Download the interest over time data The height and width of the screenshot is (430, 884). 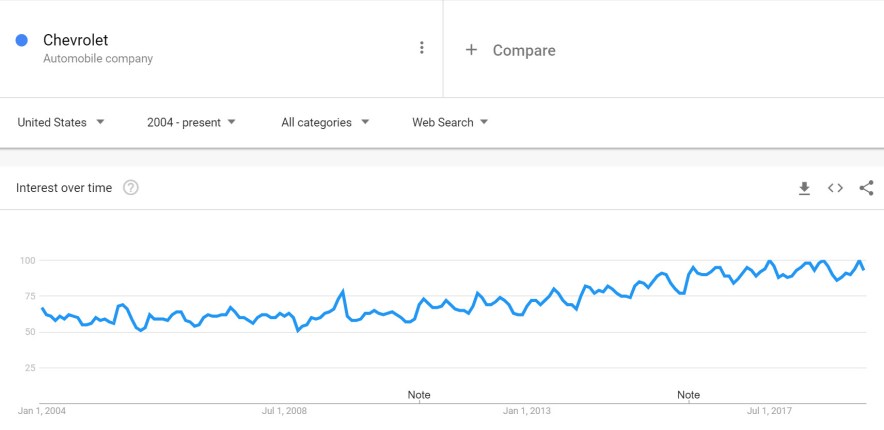[805, 188]
